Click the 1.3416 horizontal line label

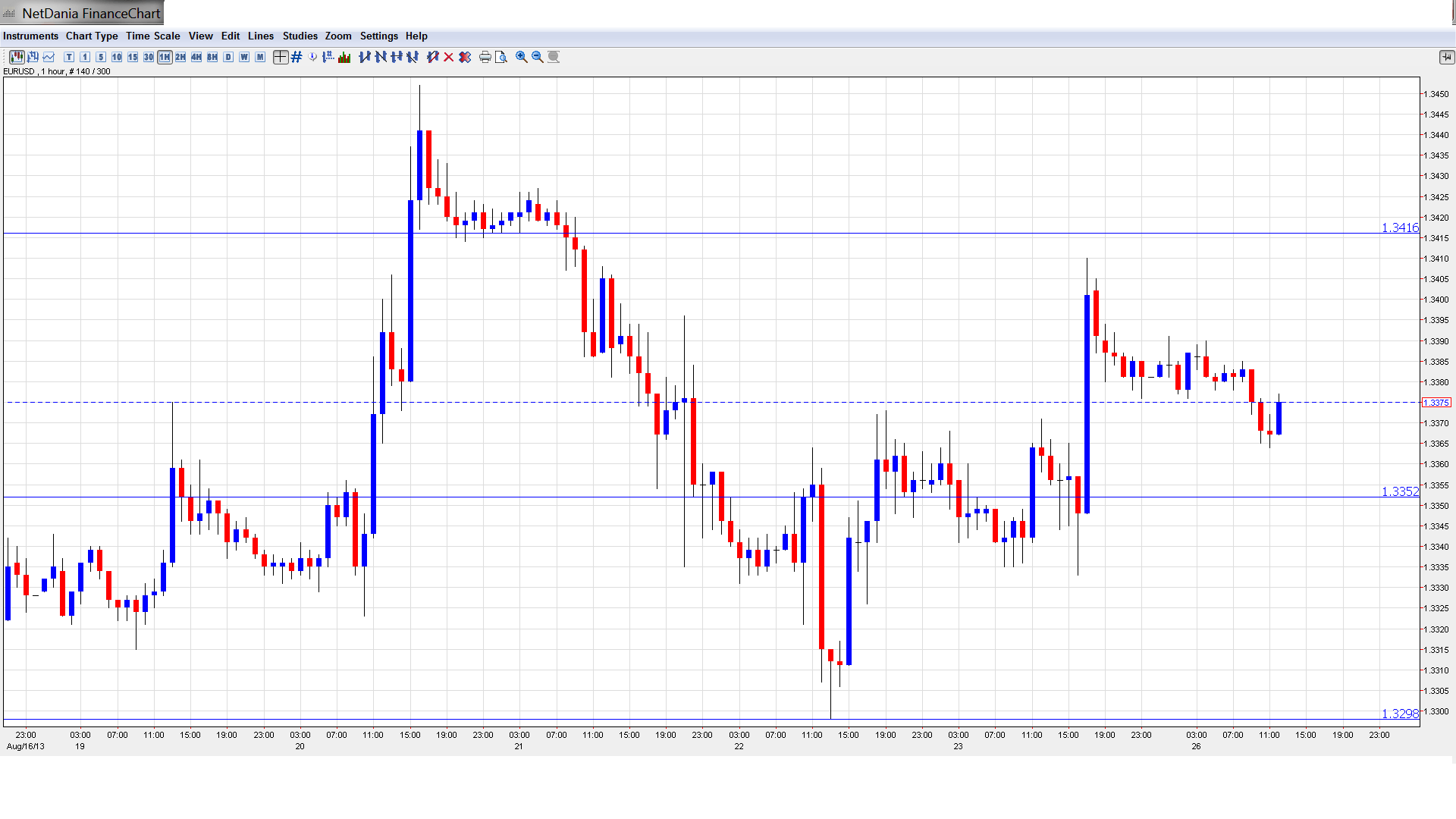pos(1399,227)
